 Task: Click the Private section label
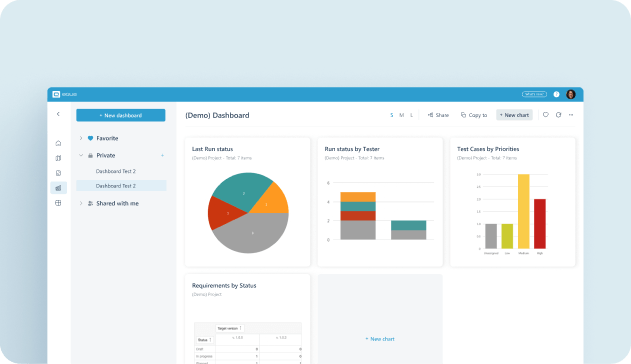[x=105, y=156]
